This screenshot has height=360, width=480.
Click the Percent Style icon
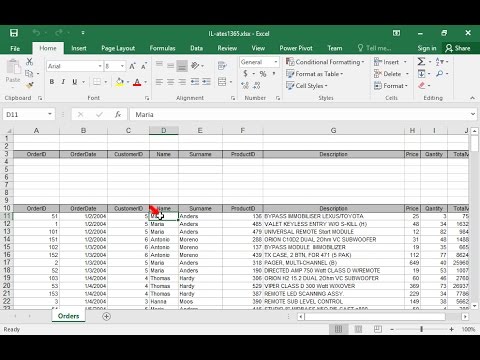[x=263, y=74]
